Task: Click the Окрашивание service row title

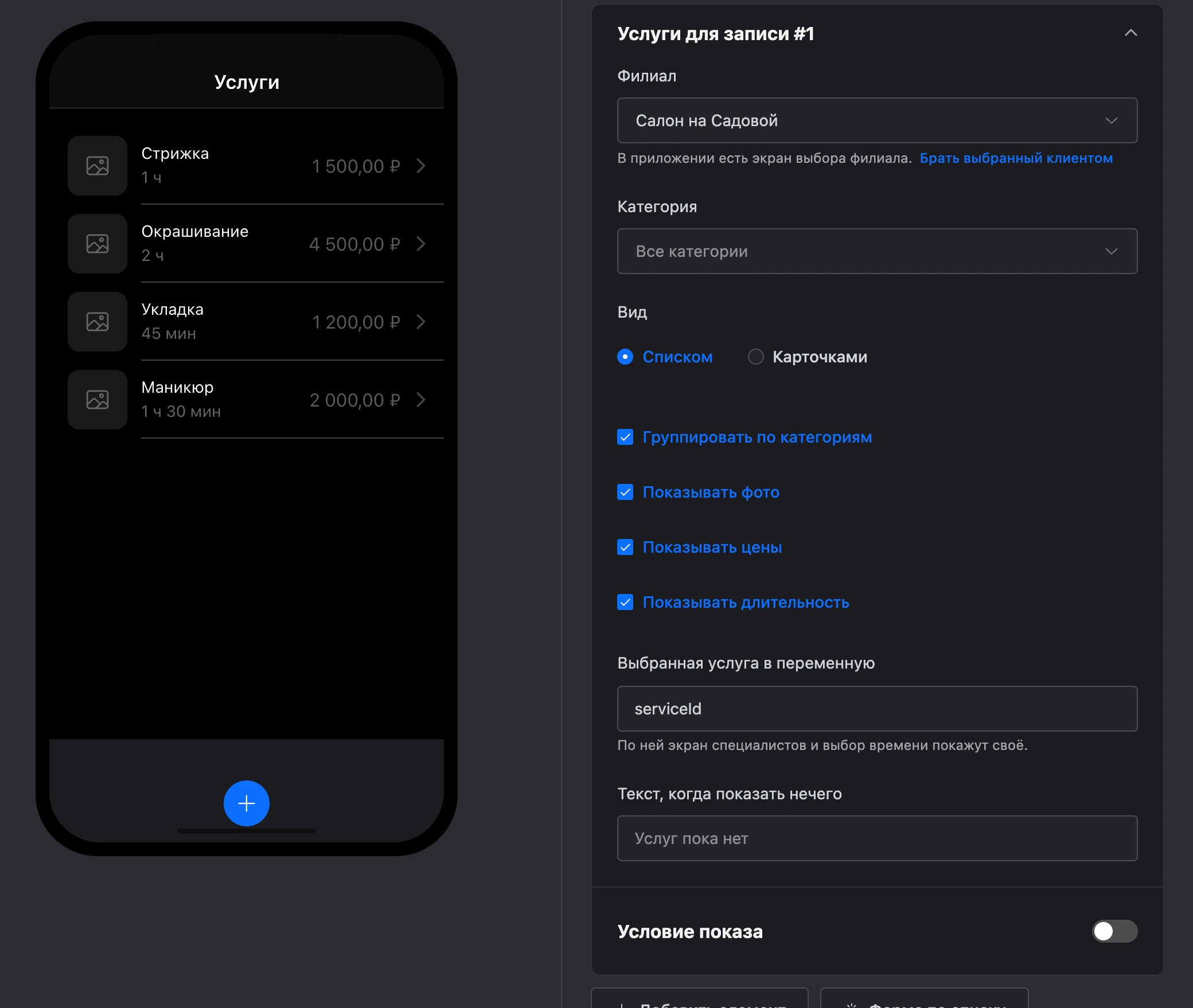Action: (195, 232)
